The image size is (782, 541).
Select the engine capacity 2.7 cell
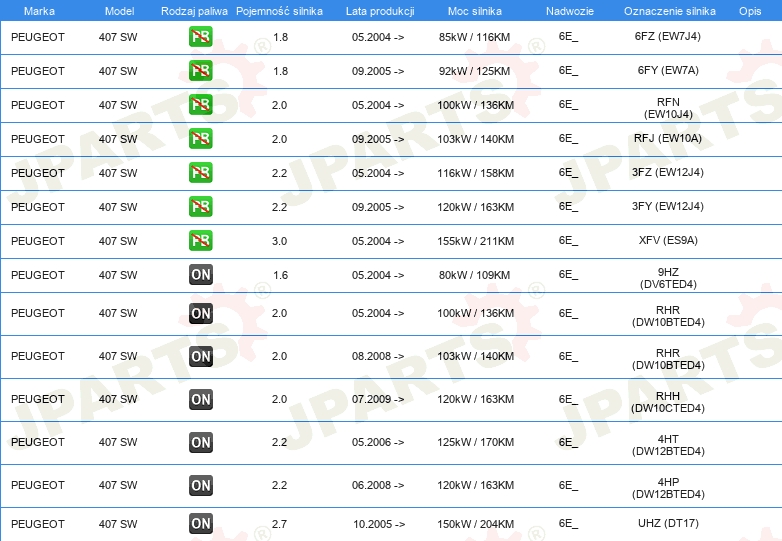279,524
